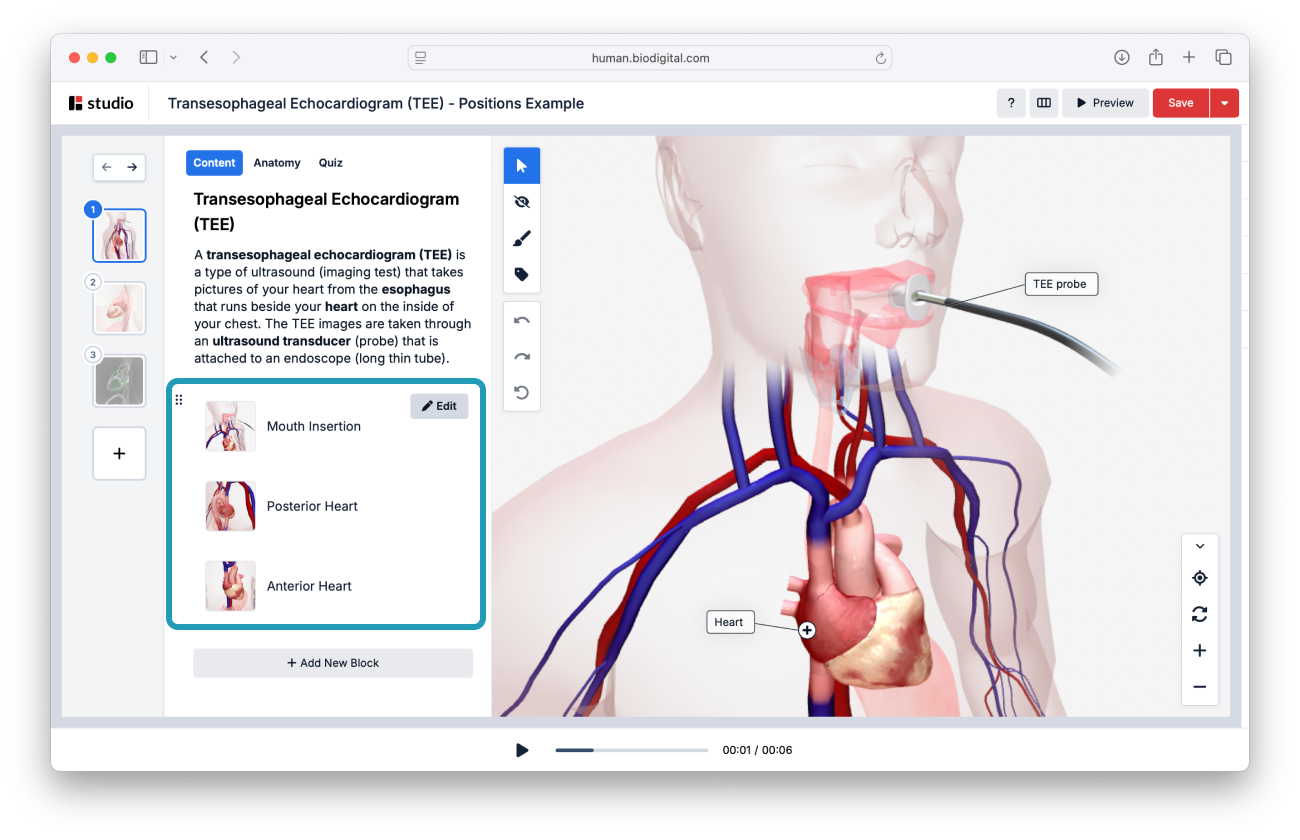Image resolution: width=1300 pixels, height=840 pixels.
Task: Click the Preview button
Action: pyautogui.click(x=1105, y=103)
